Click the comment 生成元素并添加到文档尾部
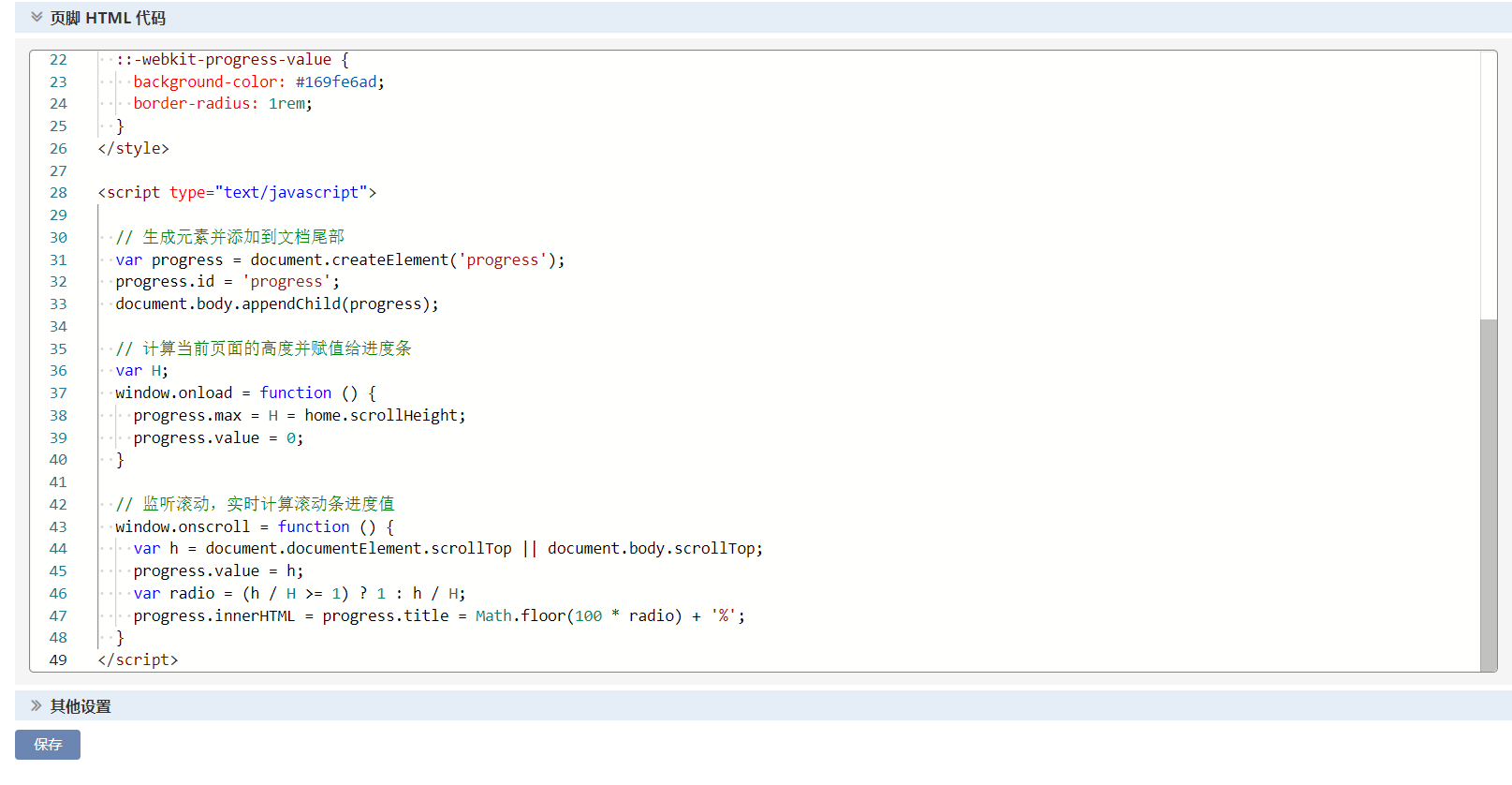 230,237
